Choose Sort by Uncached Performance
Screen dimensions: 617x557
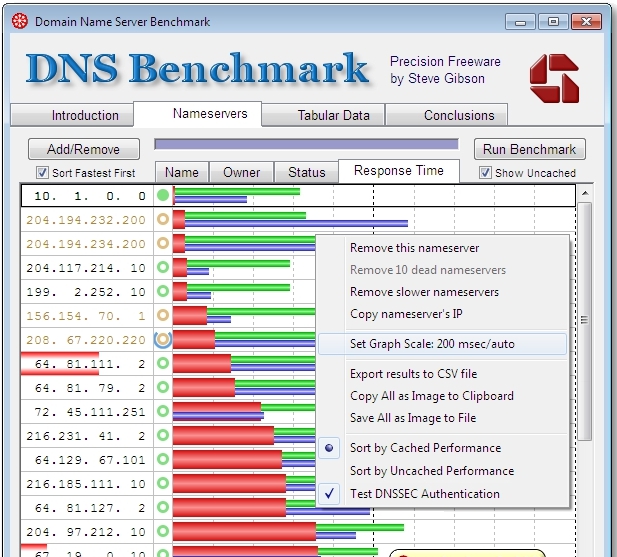(x=443, y=470)
